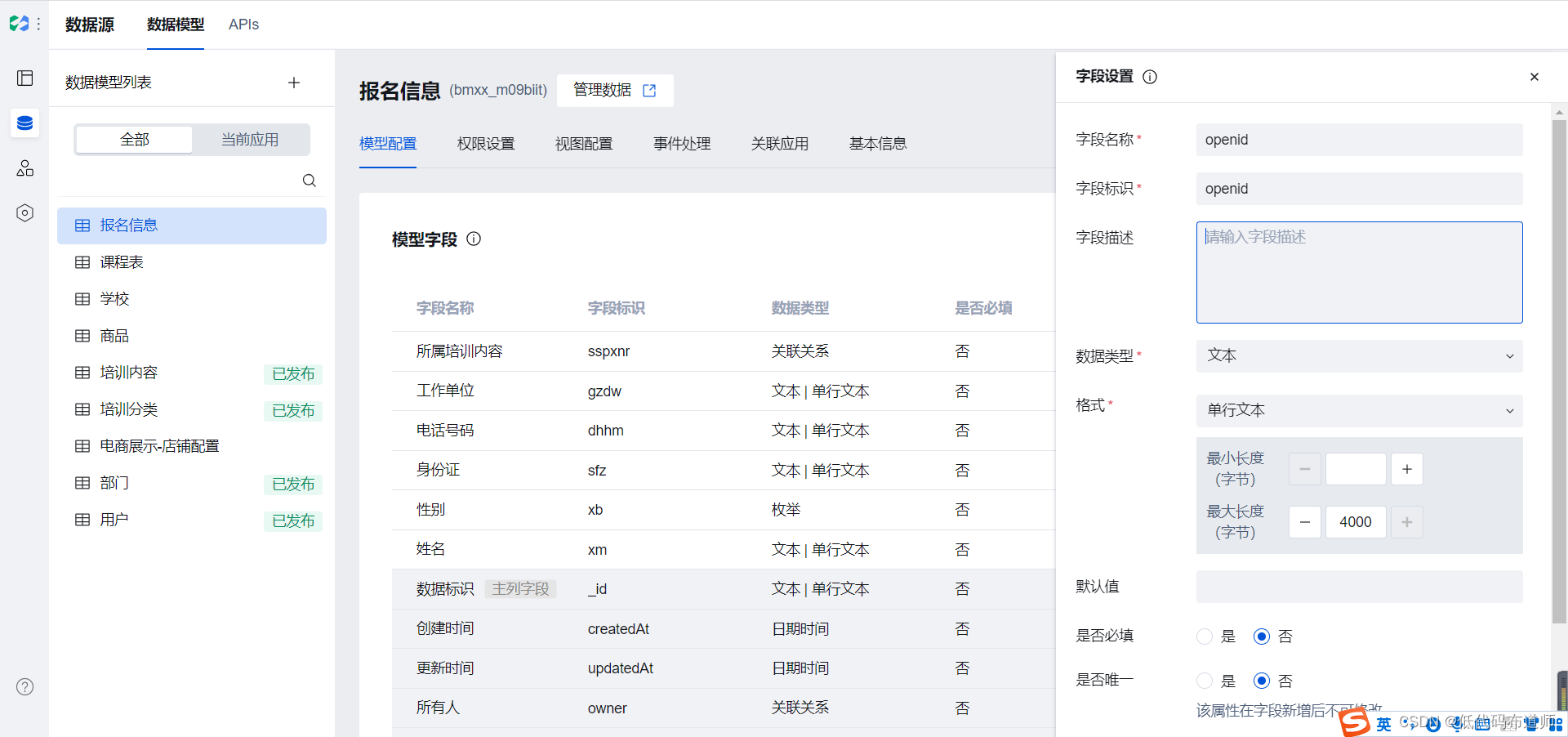1568x737 pixels.
Task: Click the app logo icon in top-left
Action: (19, 24)
